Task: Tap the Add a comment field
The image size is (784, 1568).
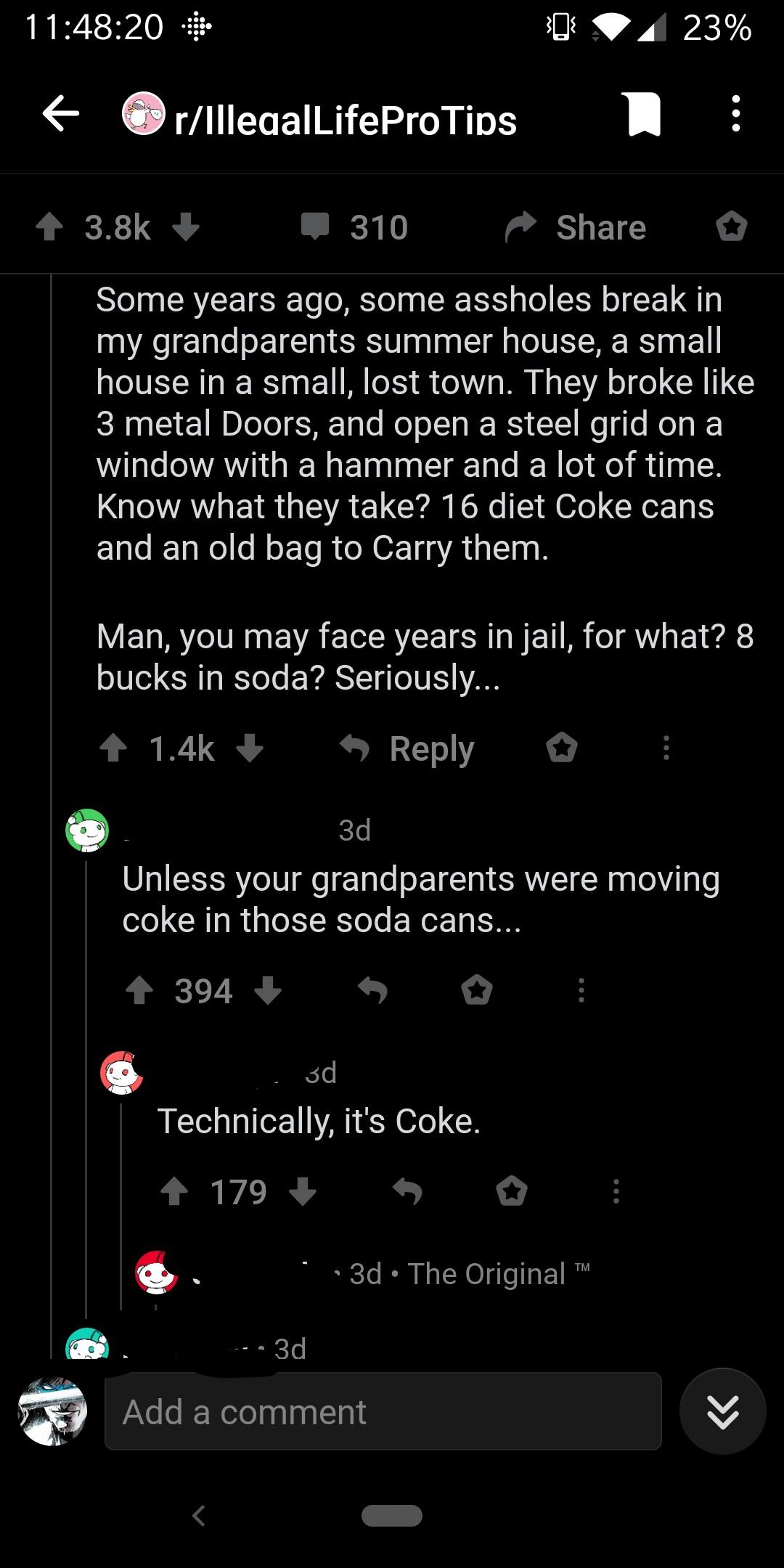Action: (383, 1412)
